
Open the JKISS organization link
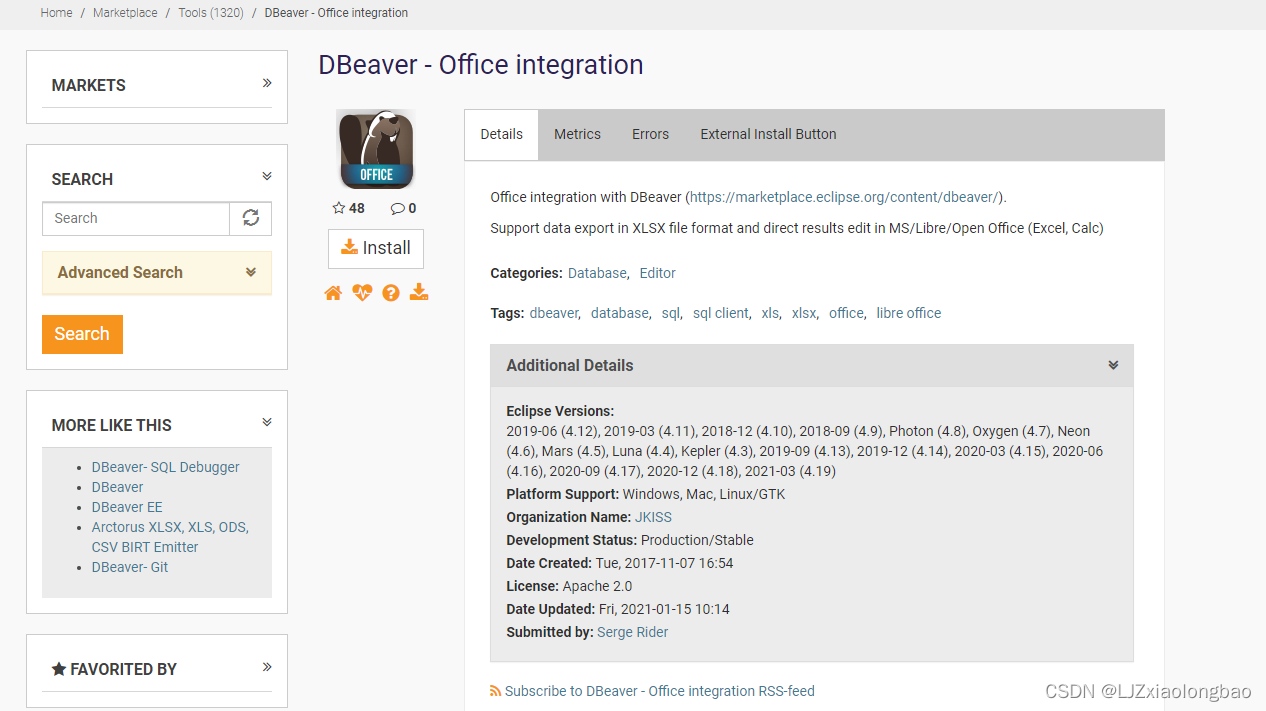click(653, 517)
